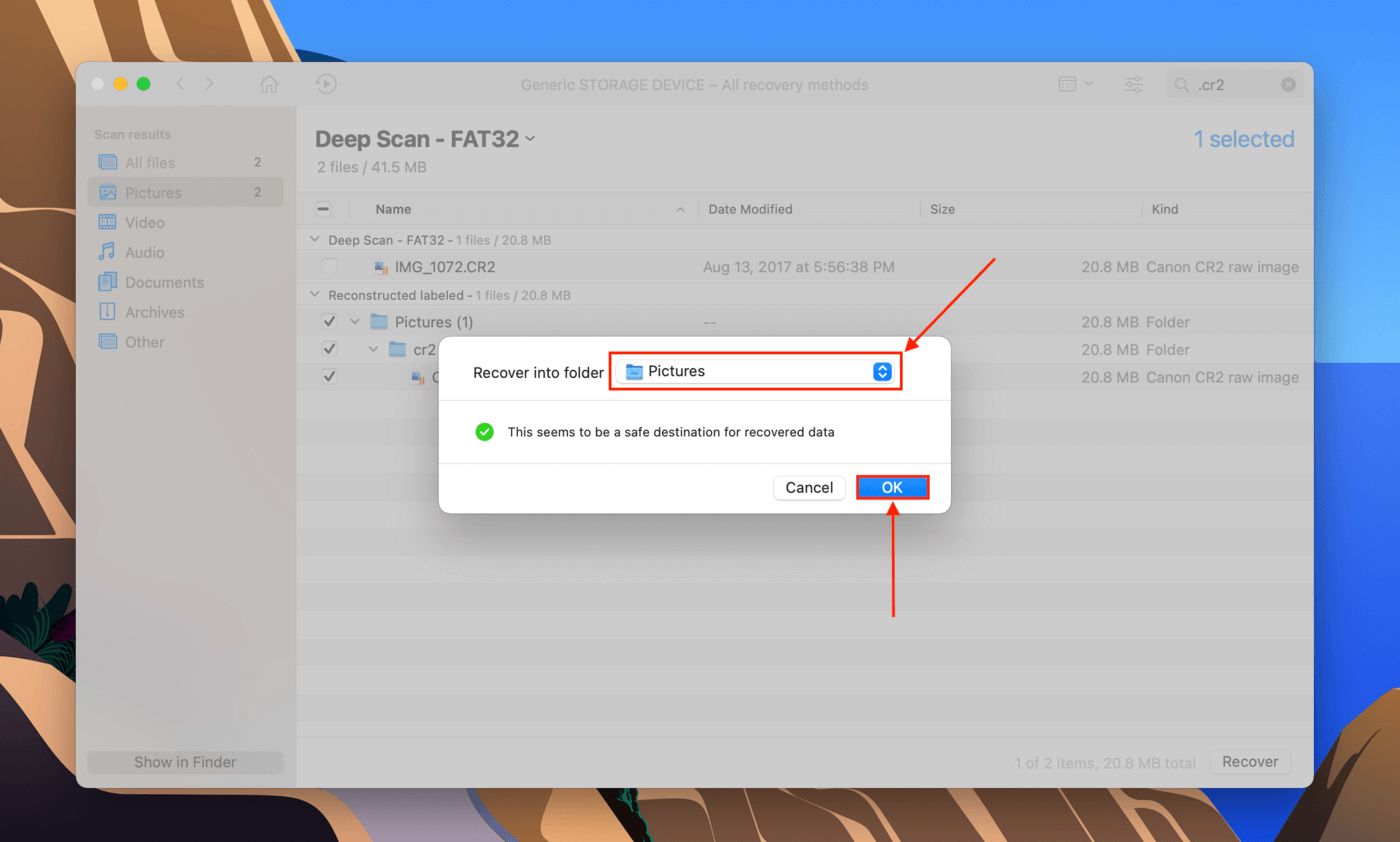Viewport: 1400px width, 842px height.
Task: Click the .cr2 search field
Action: [1235, 85]
